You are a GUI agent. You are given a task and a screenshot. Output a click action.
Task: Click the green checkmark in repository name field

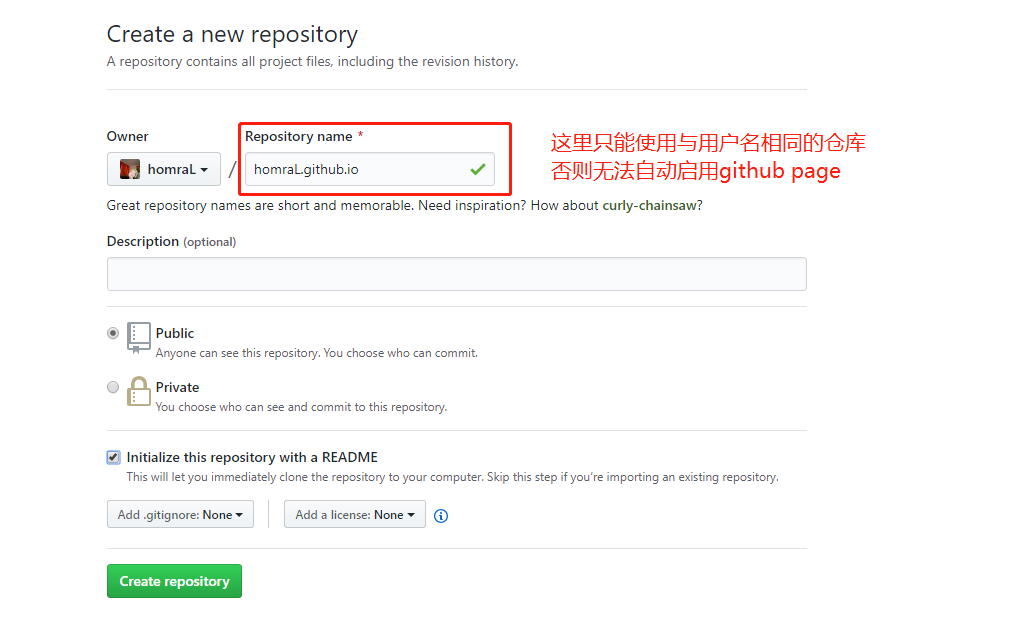point(478,169)
